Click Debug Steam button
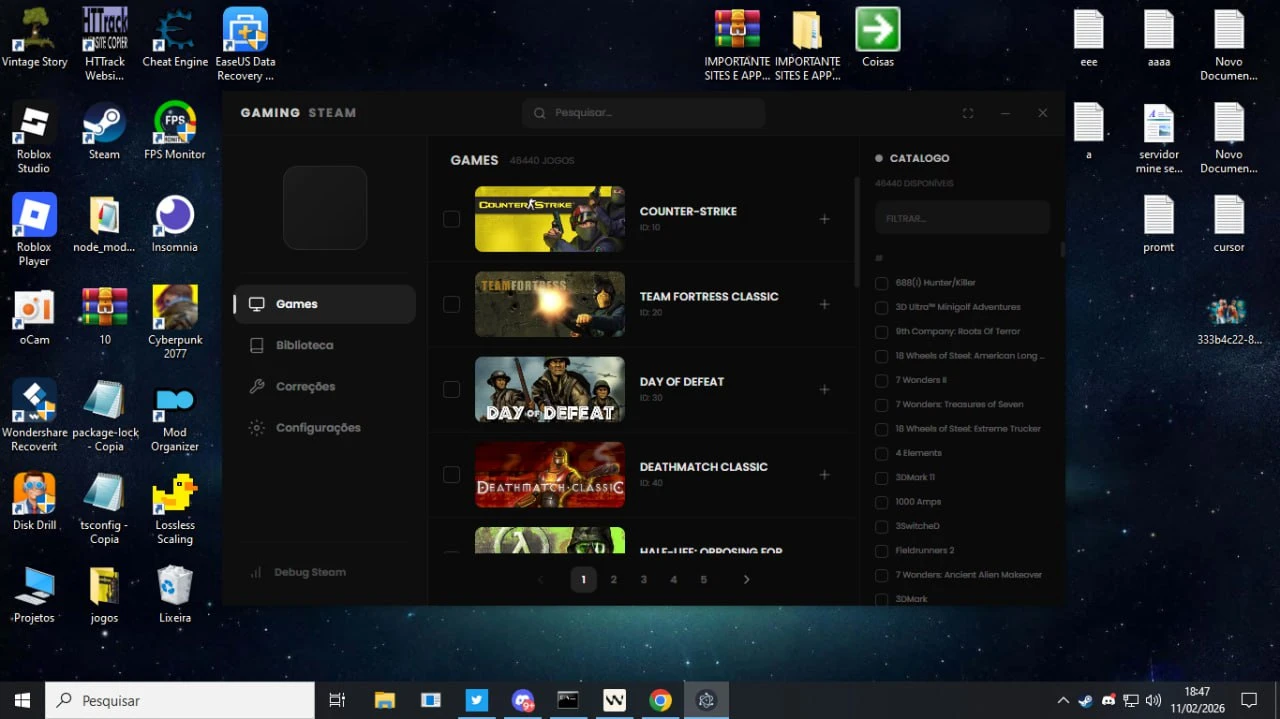The image size is (1280, 719). [297, 572]
